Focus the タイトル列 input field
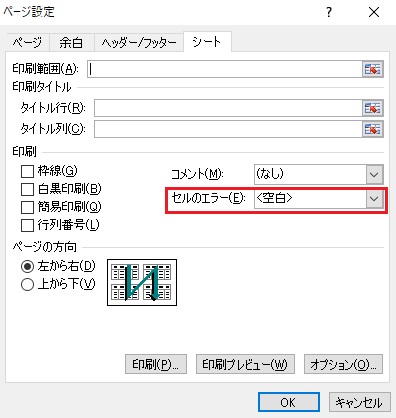Image resolution: width=396 pixels, height=418 pixels. click(228, 129)
